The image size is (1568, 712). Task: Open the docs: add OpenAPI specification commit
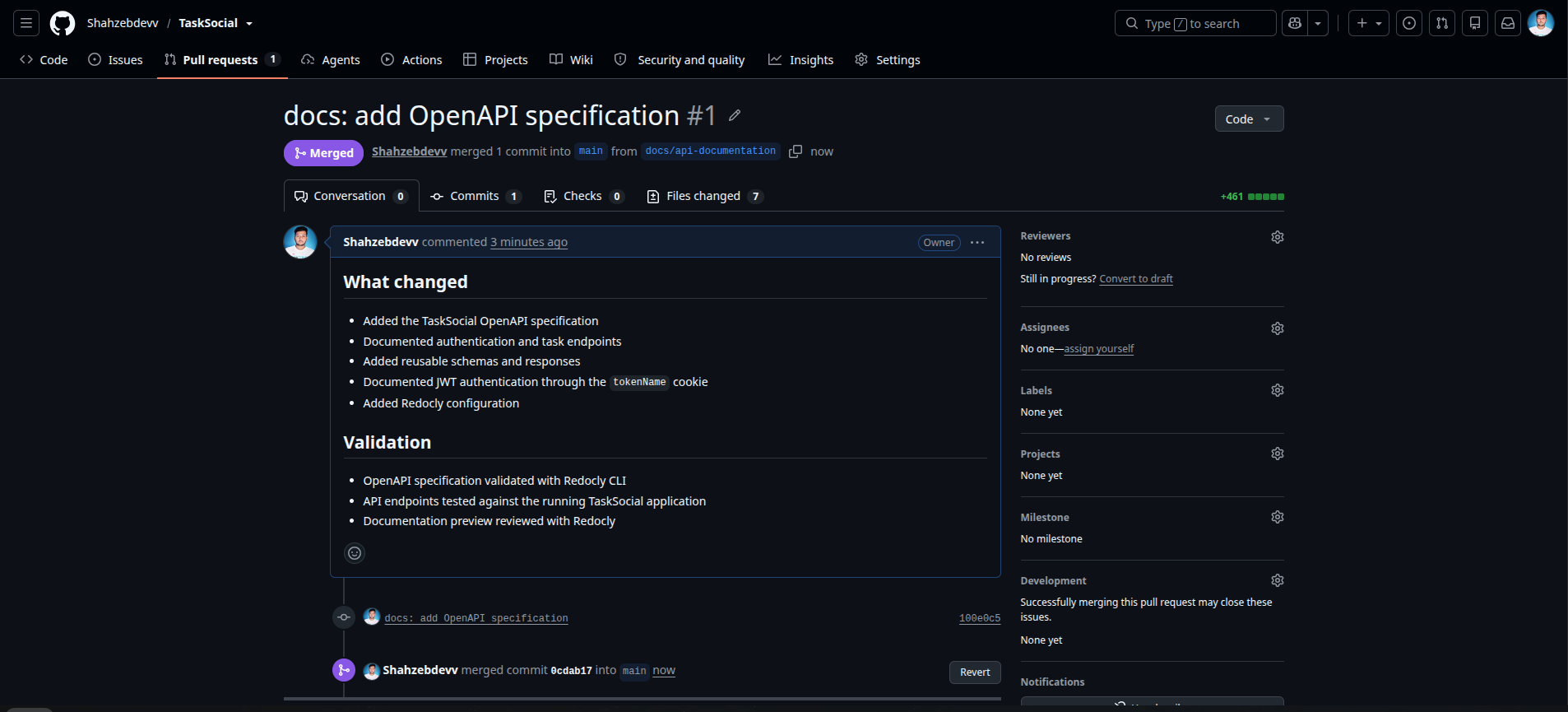point(476,618)
